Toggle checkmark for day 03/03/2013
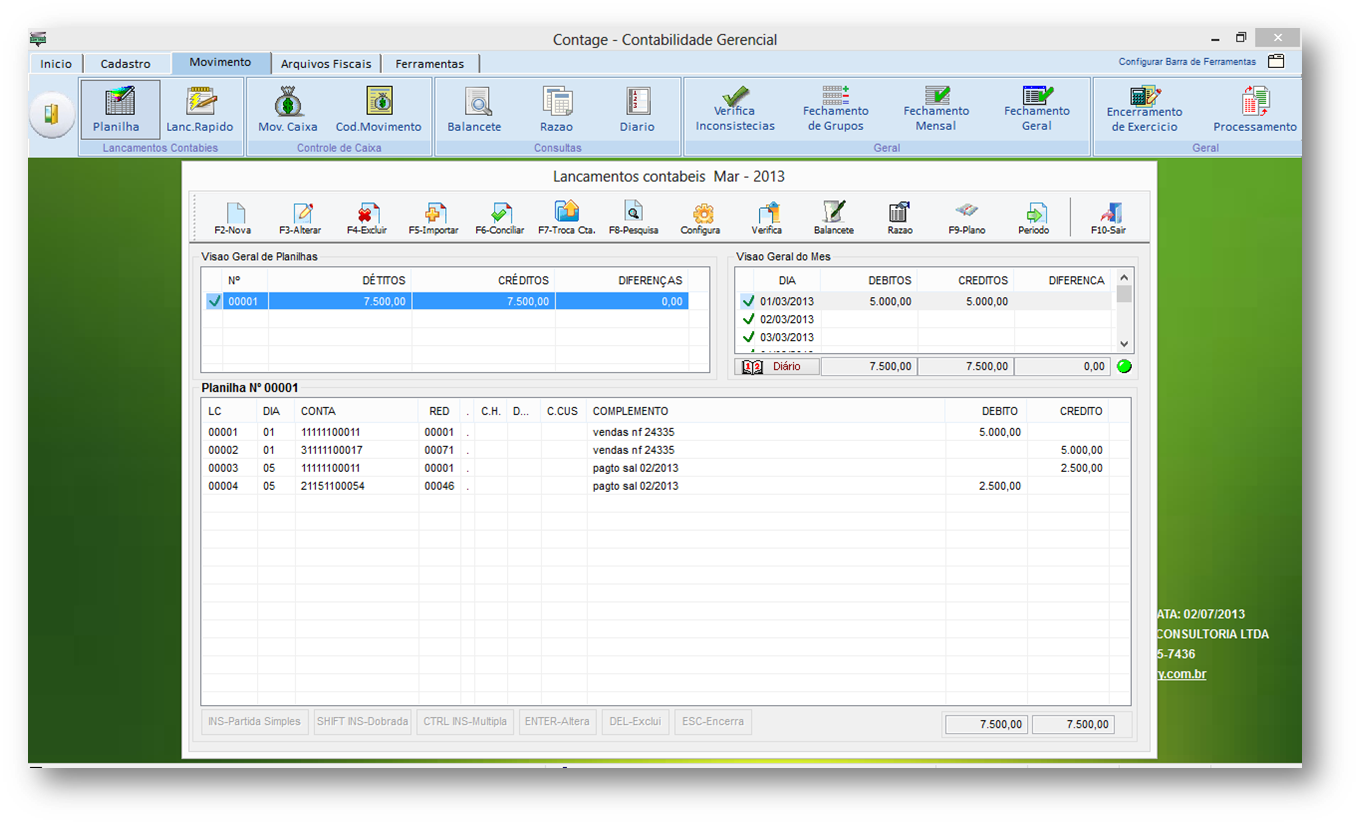1359x825 pixels. point(748,337)
